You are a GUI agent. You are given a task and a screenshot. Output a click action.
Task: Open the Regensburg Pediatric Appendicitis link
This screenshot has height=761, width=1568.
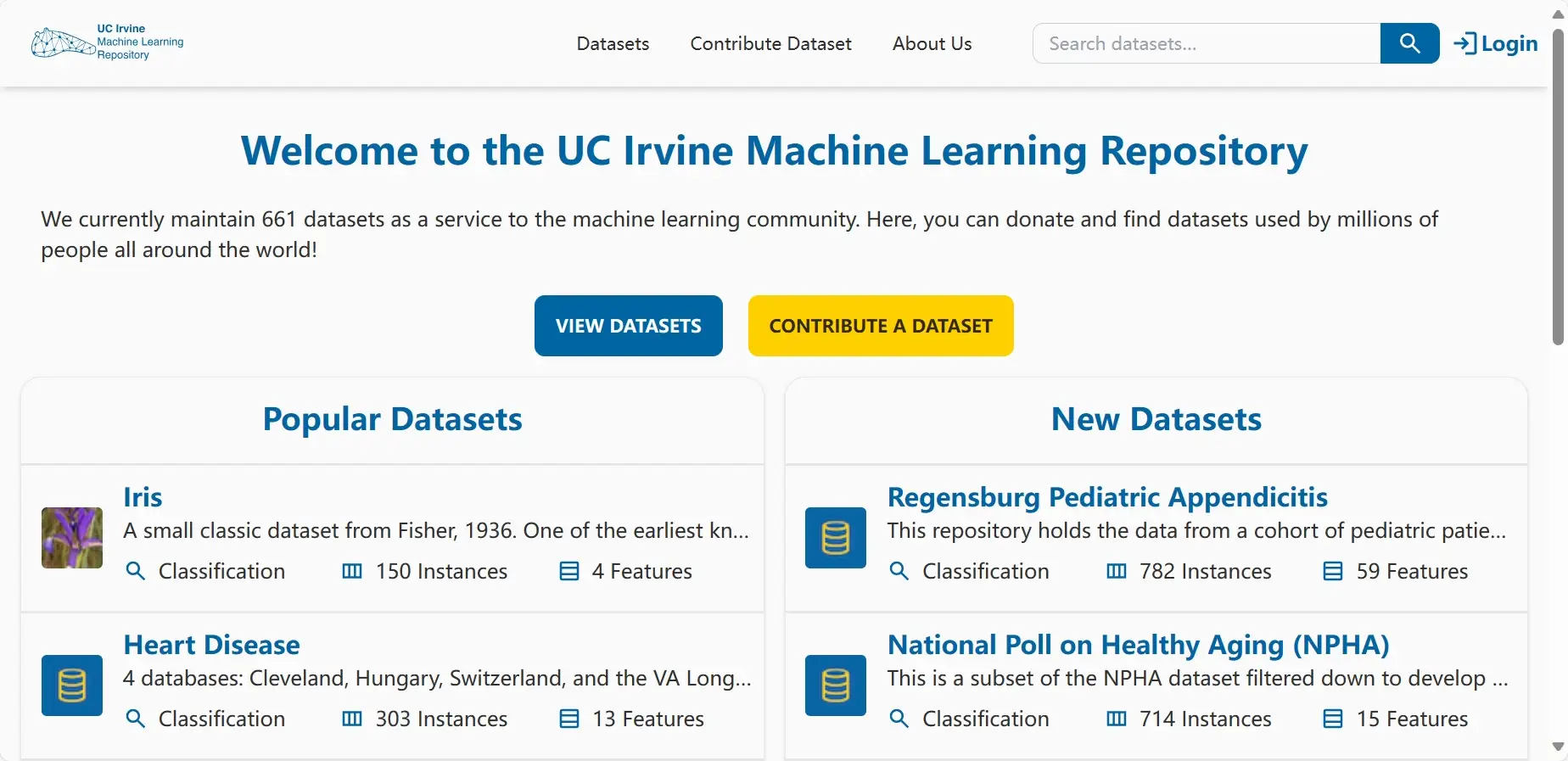1107,497
